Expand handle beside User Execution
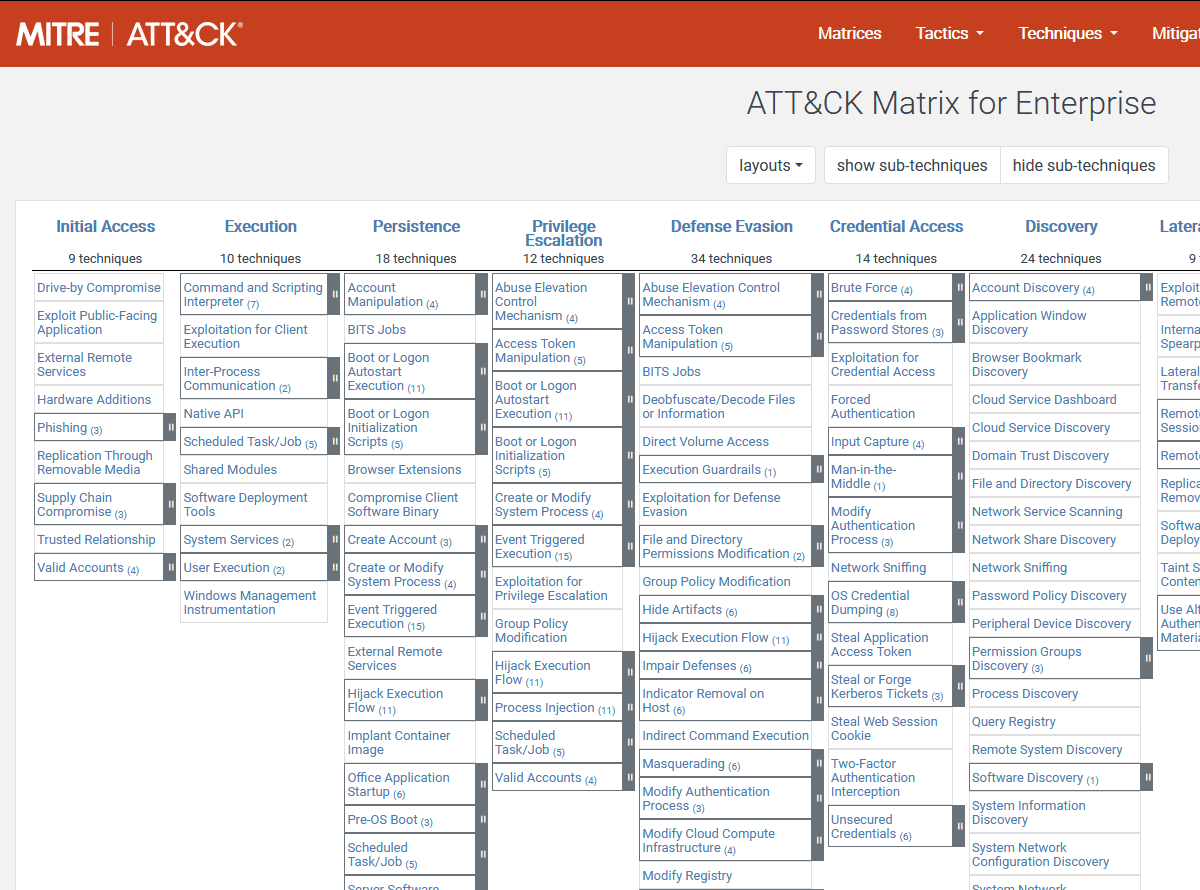 click(334, 567)
